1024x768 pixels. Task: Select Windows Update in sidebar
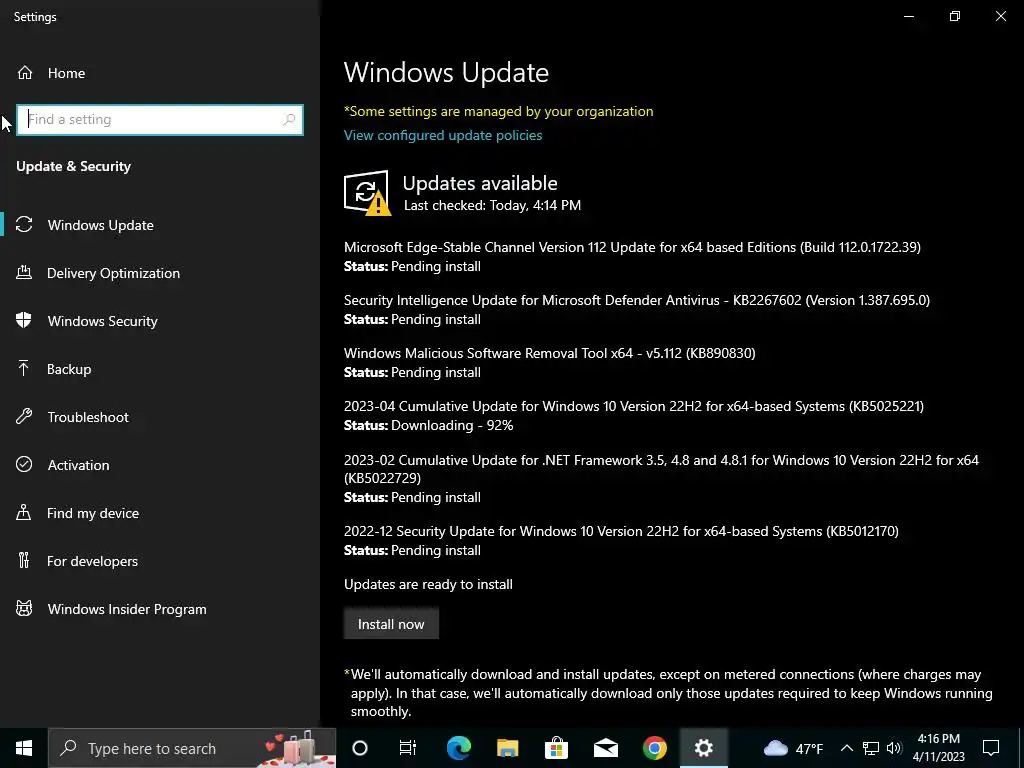tap(160, 225)
